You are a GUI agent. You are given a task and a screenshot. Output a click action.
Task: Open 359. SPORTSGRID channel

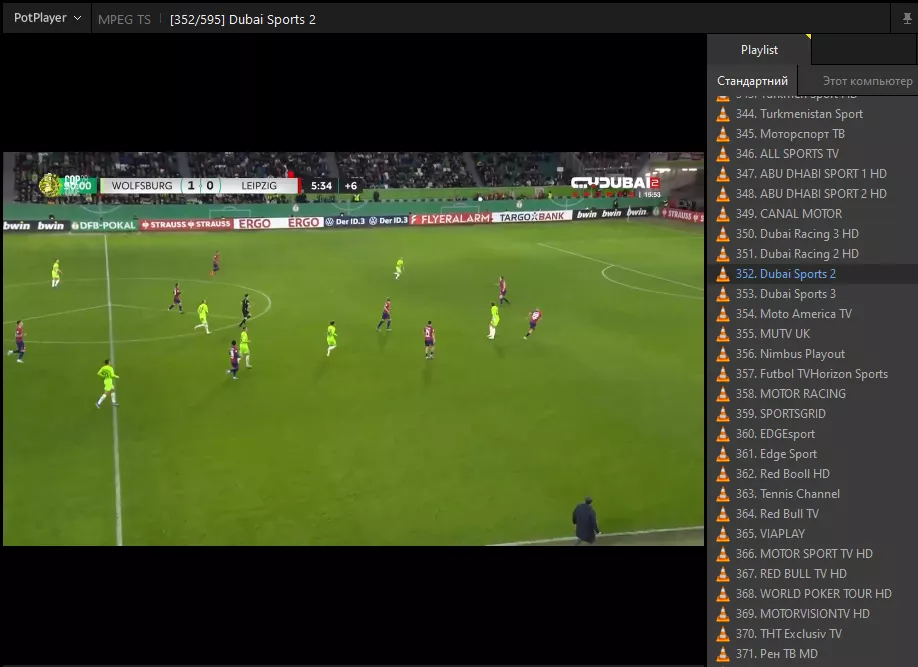813,414
